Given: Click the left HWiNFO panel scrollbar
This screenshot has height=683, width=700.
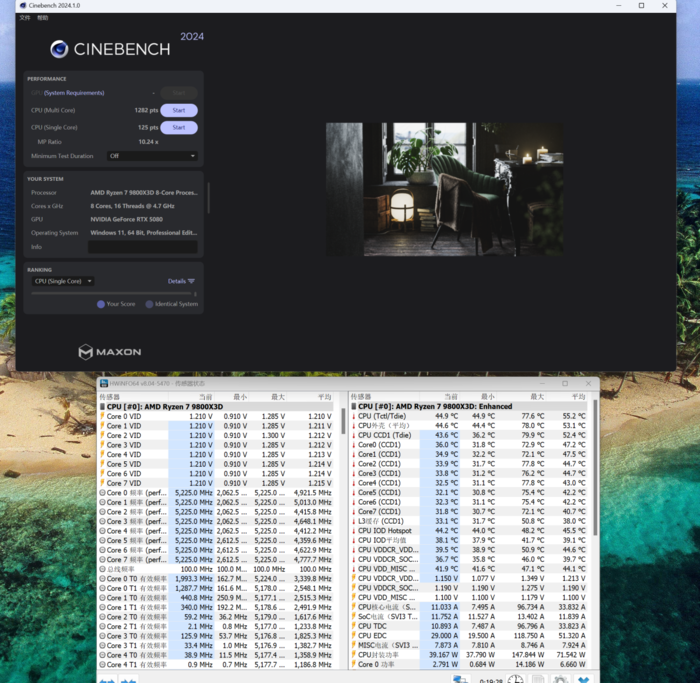Looking at the screenshot, I should 343,421.
